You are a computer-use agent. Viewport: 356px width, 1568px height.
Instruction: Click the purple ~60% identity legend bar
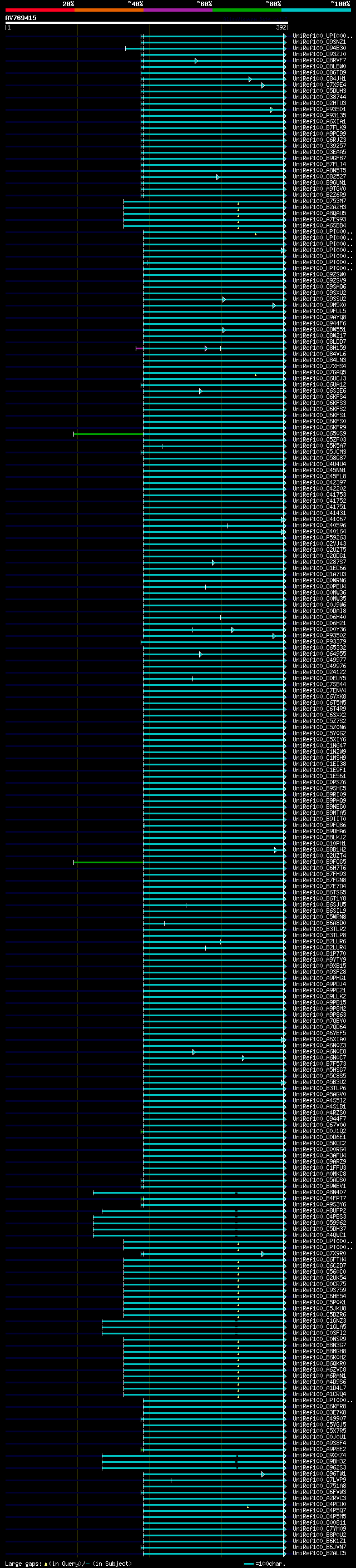tap(179, 10)
